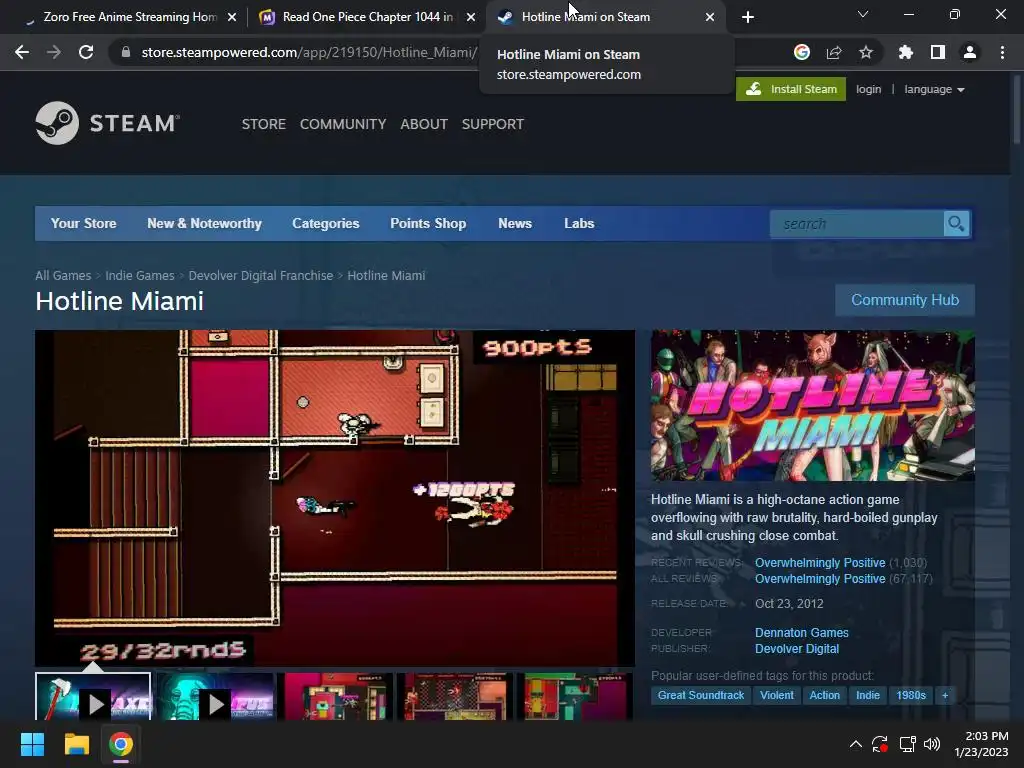Open Chrome extensions puzzle icon

coord(906,52)
